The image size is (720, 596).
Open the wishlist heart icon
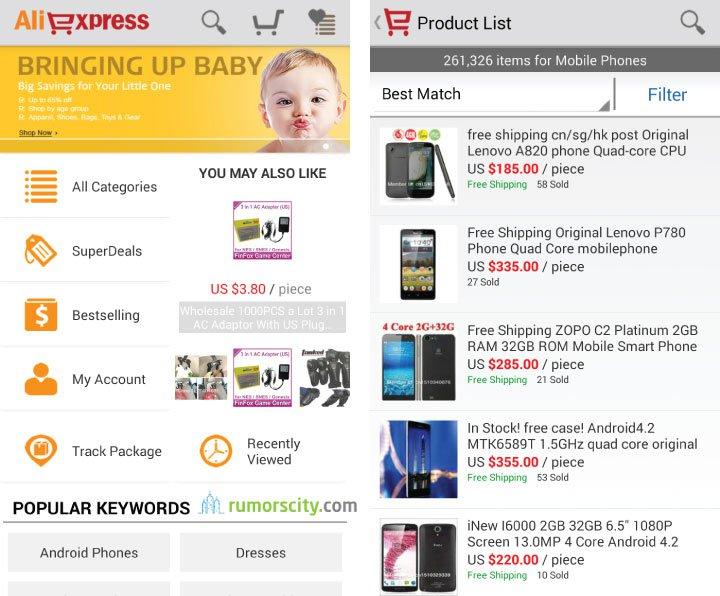322,22
